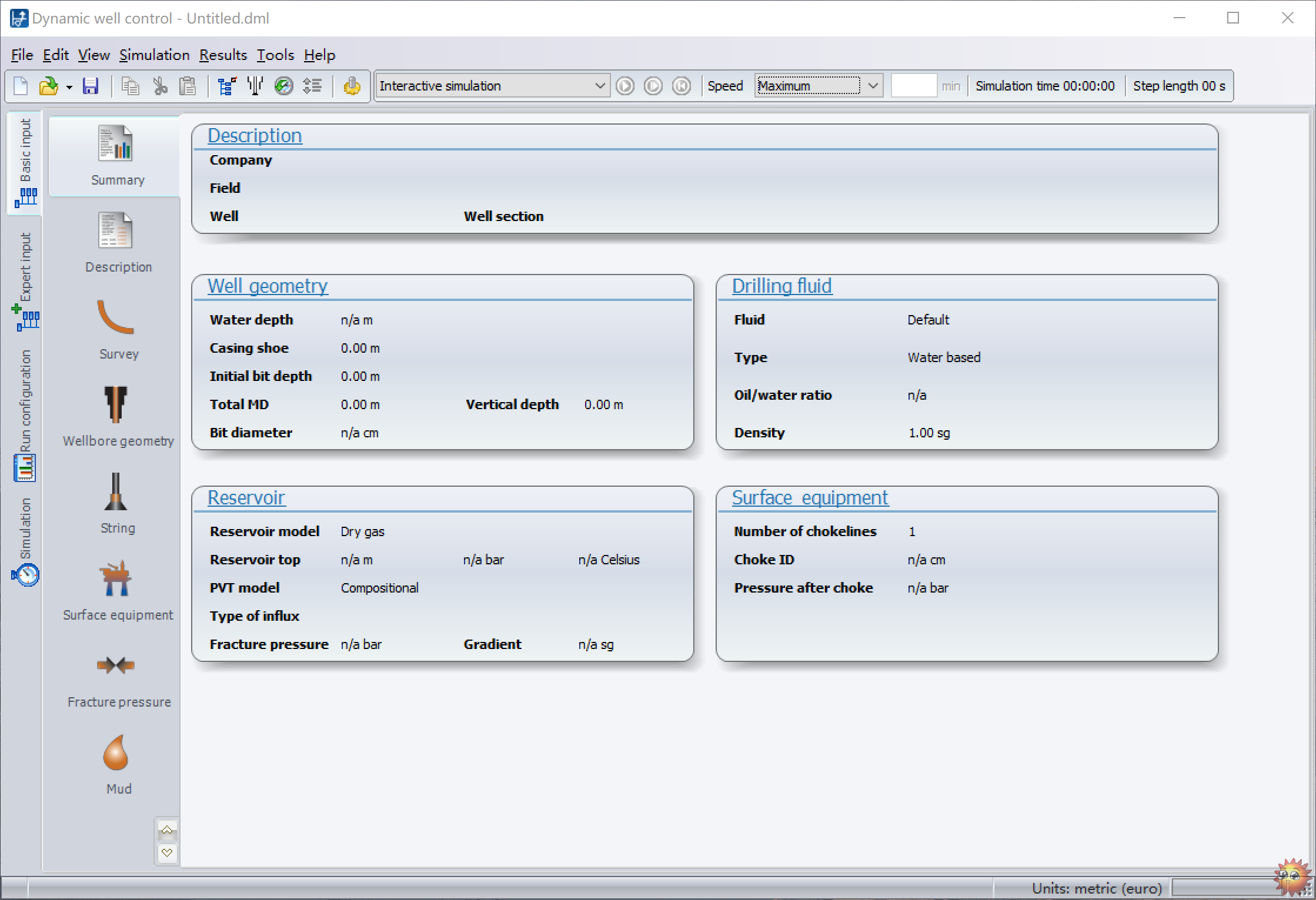Pause simulation with the pause button
This screenshot has width=1316, height=900.
[653, 86]
